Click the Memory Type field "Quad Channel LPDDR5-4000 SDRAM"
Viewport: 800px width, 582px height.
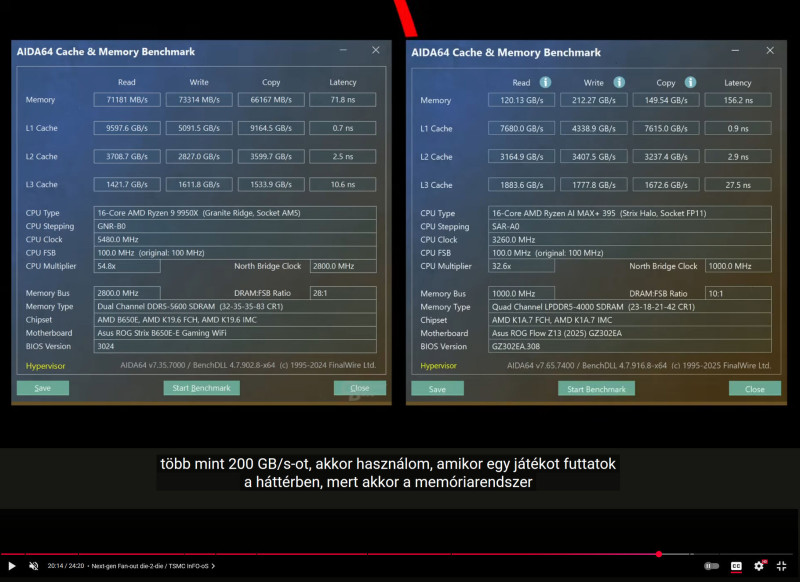[x=630, y=307]
